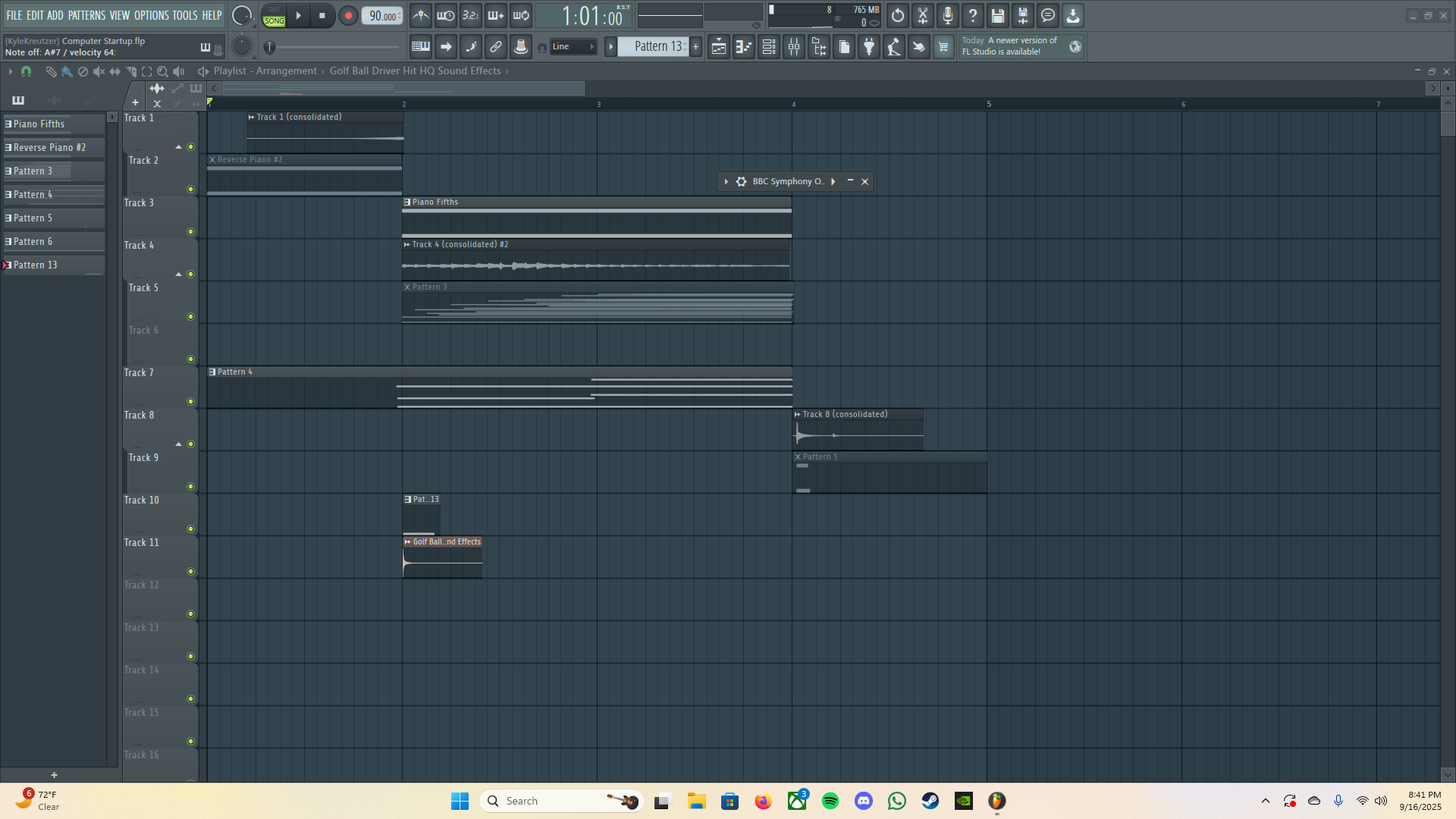
Task: Open the Mixer view
Action: coord(794,47)
